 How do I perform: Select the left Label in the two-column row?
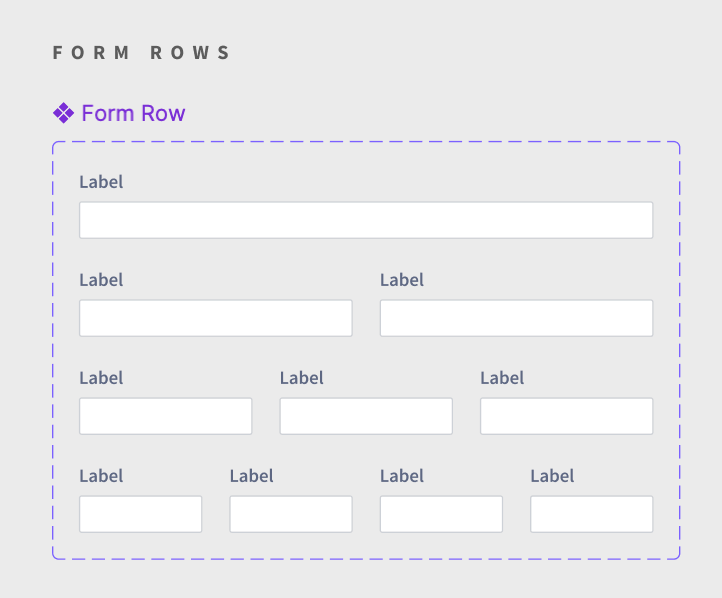(101, 280)
